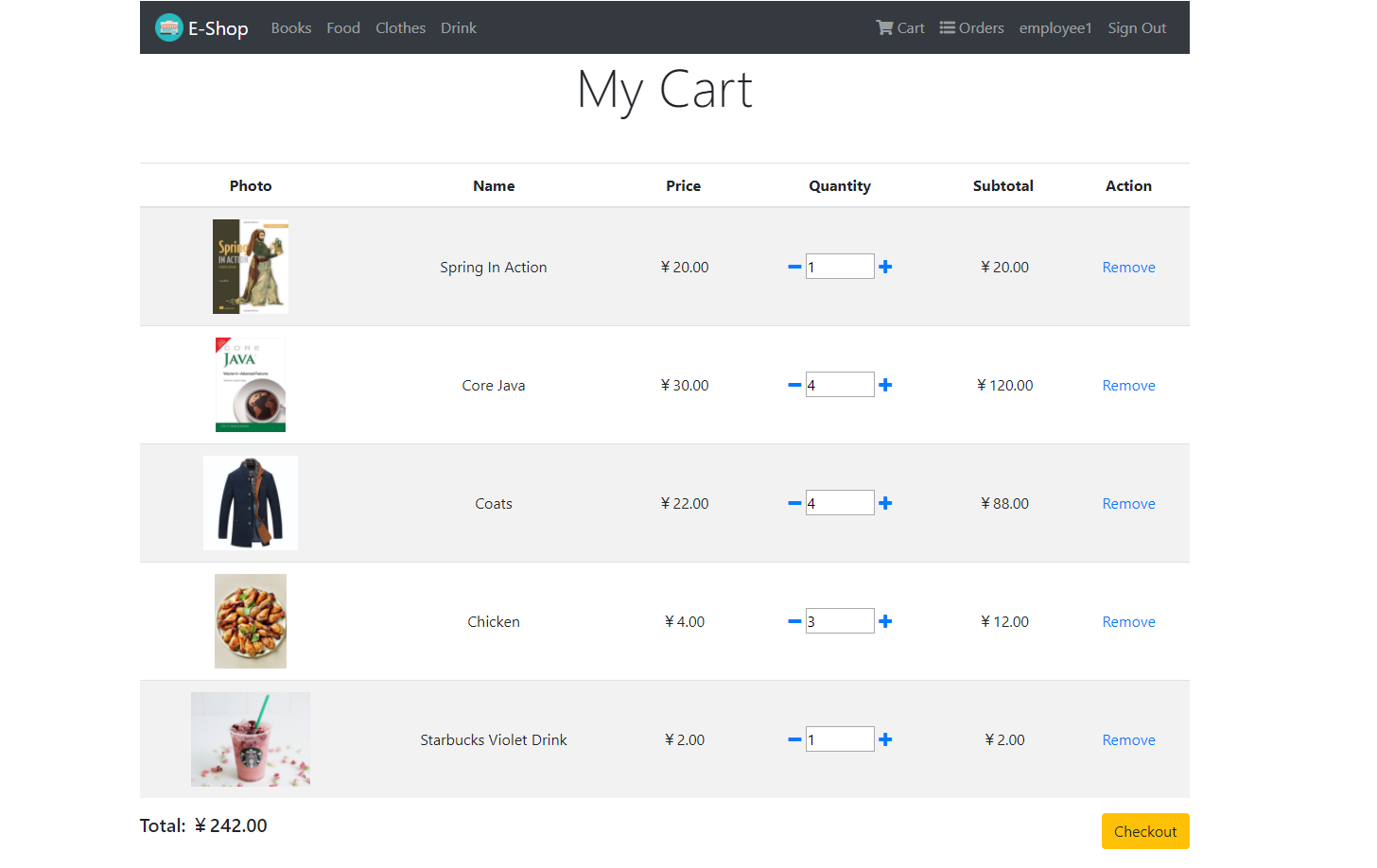Focus Spring In Action quantity field
1377x868 pixels.
pyautogui.click(x=840, y=267)
